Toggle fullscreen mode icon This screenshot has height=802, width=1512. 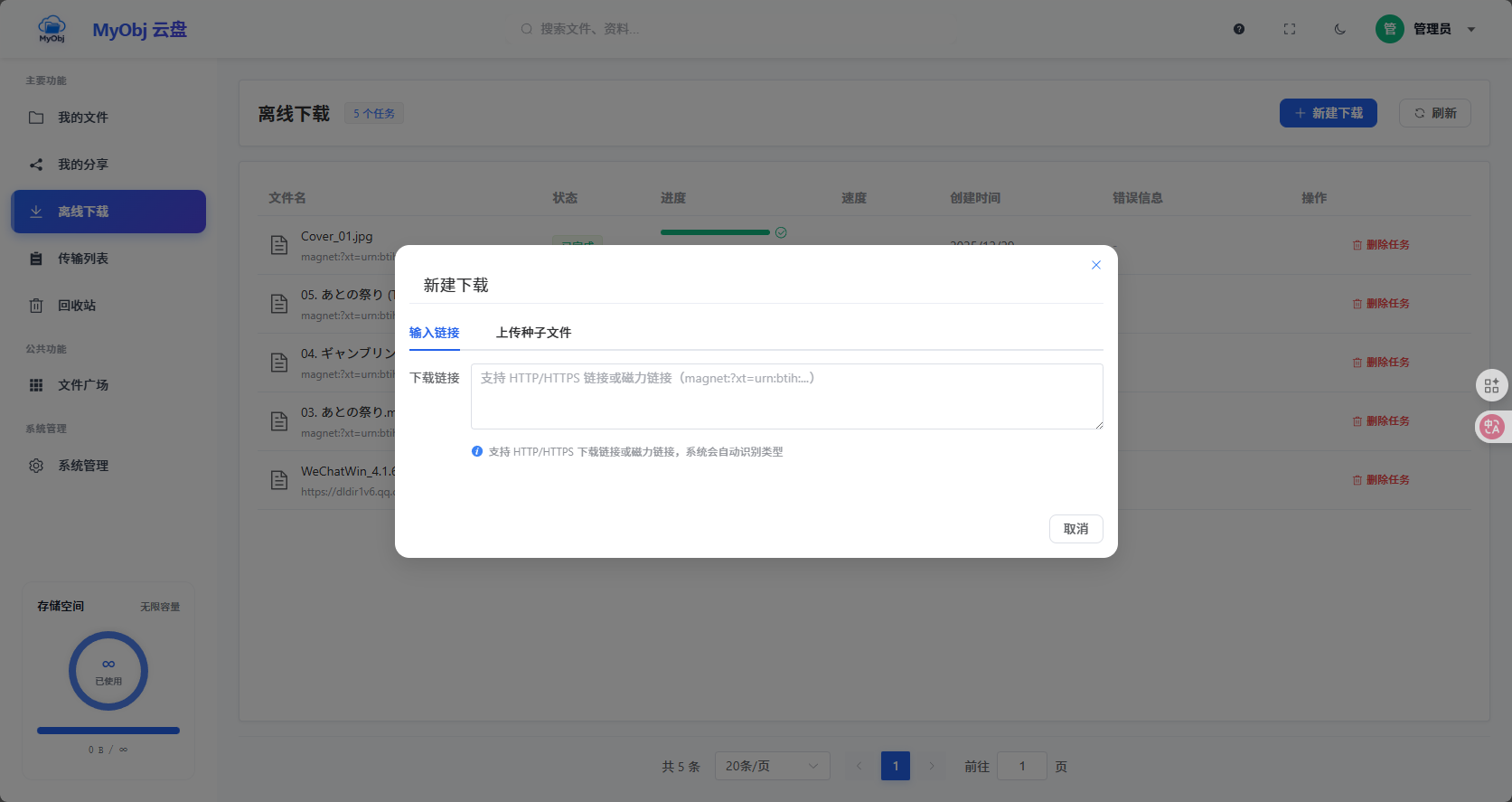coord(1290,29)
